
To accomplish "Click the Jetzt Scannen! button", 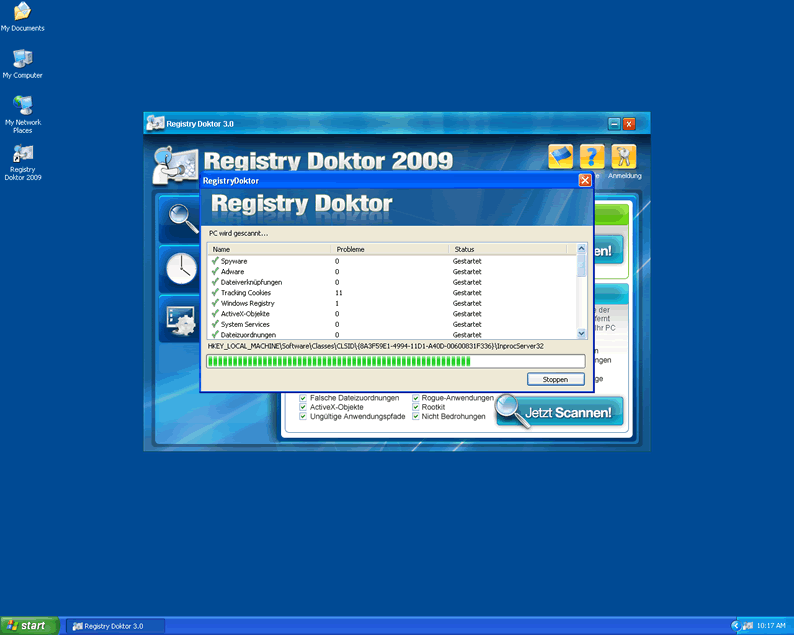I will tap(560, 412).
